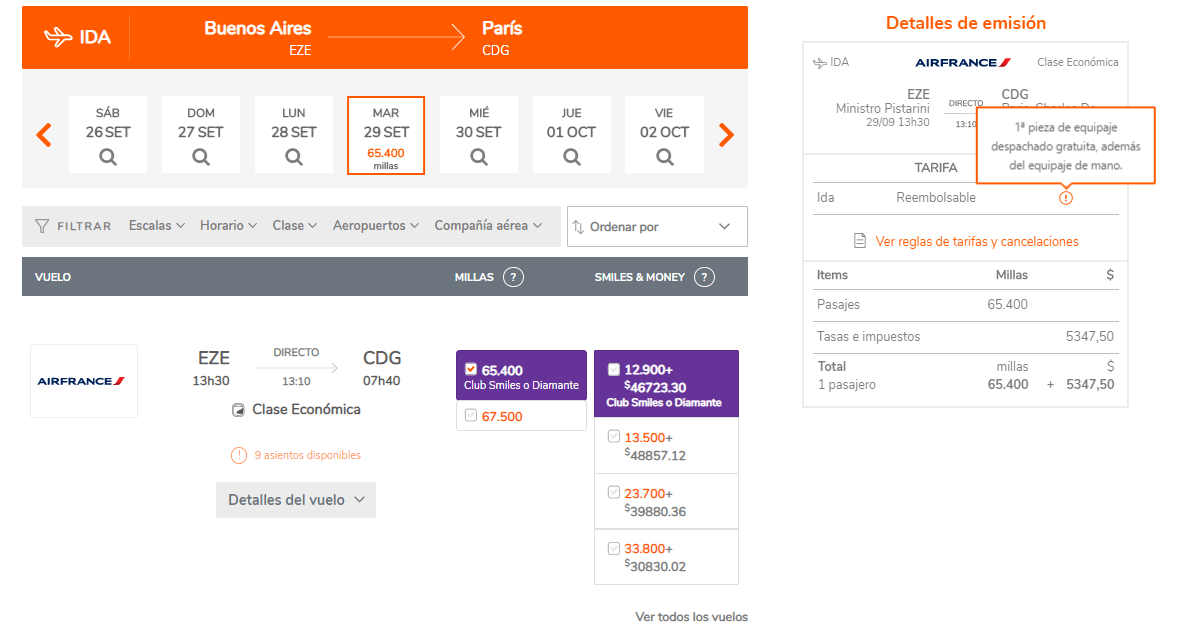Viewport: 1190px width, 628px height.
Task: Expand Detalles del vuelo
Action: point(296,500)
